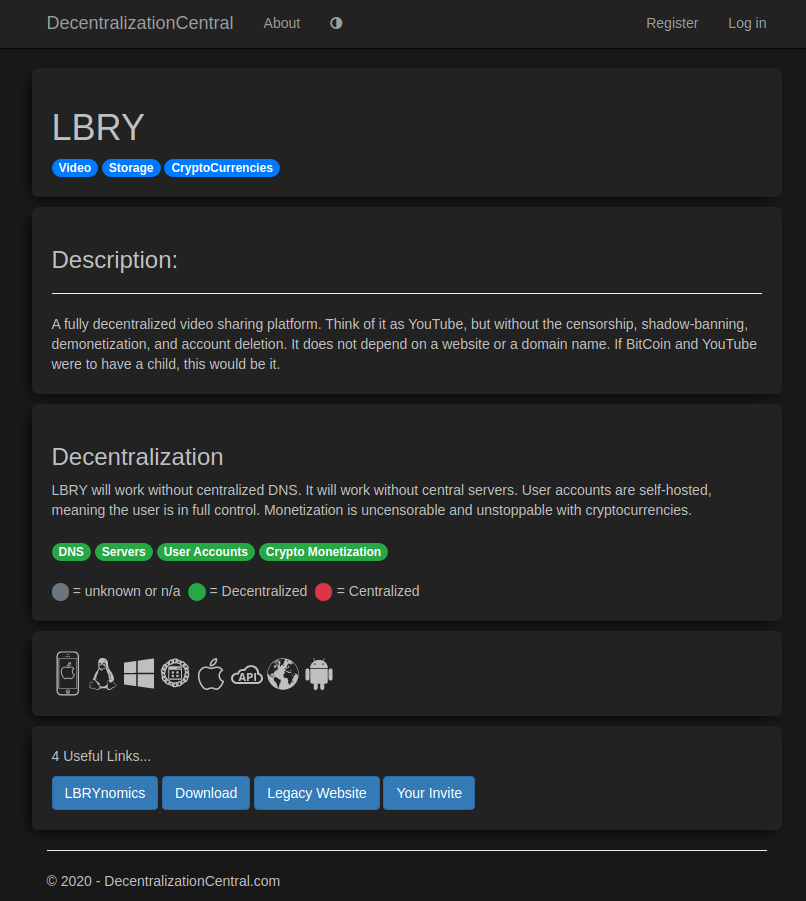Click the green Decentralized legend dot

197,592
